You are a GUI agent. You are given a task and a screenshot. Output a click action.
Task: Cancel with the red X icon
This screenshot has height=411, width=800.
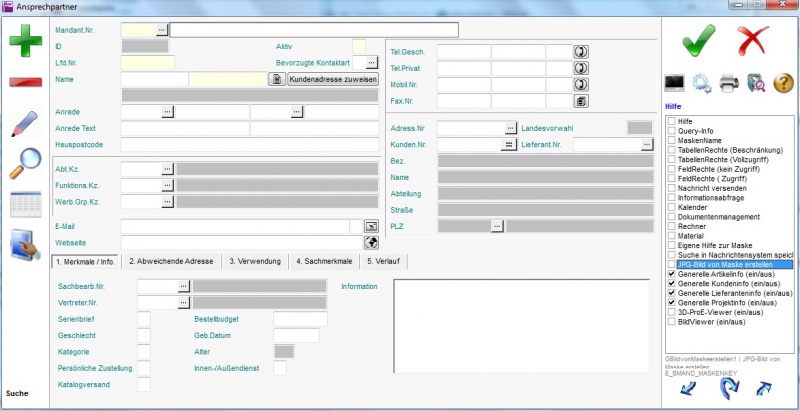point(752,43)
